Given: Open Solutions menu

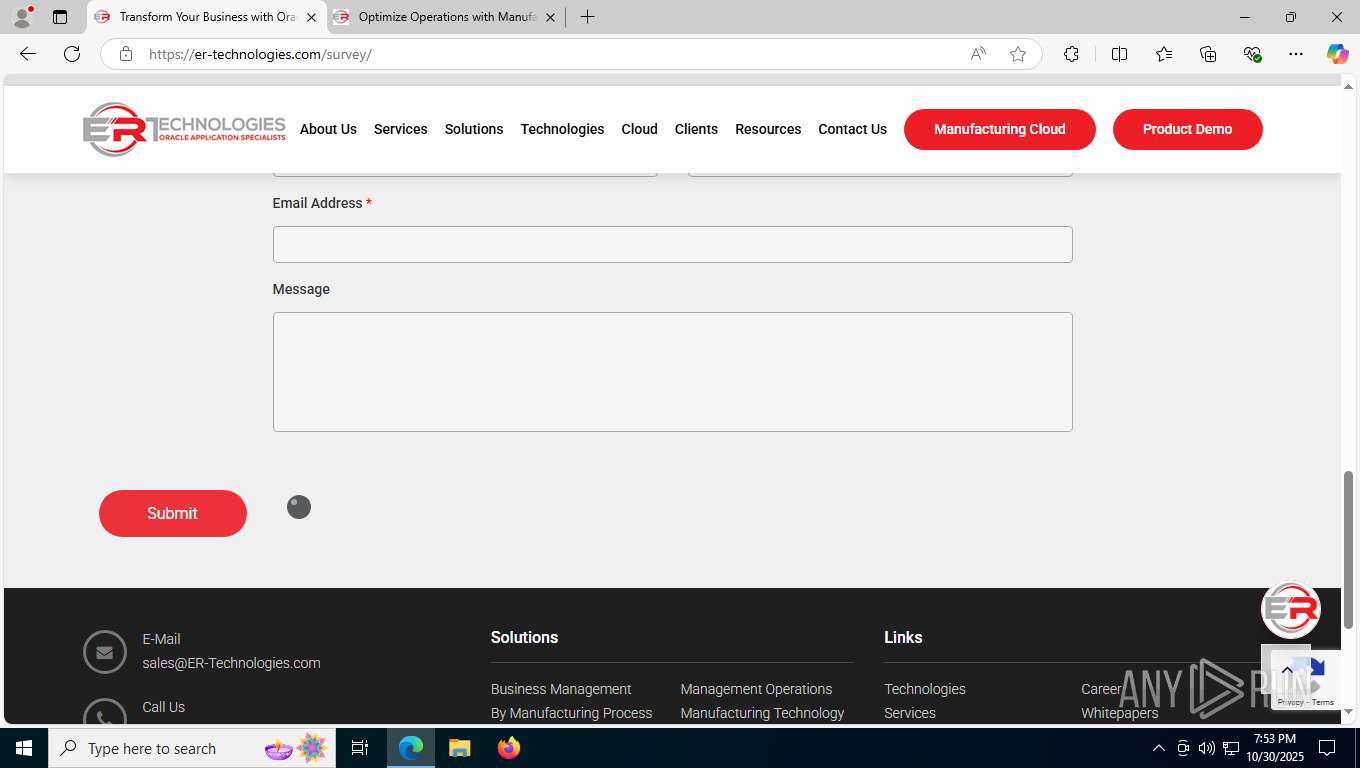Looking at the screenshot, I should (474, 129).
